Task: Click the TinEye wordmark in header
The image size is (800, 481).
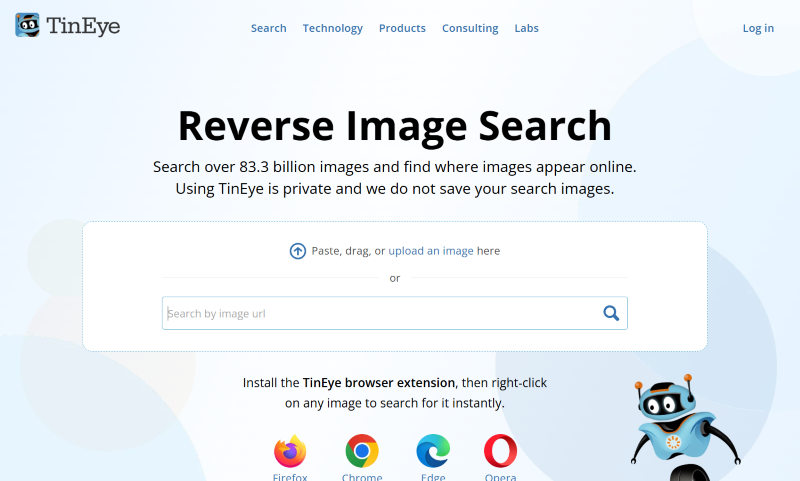Action: tap(83, 26)
